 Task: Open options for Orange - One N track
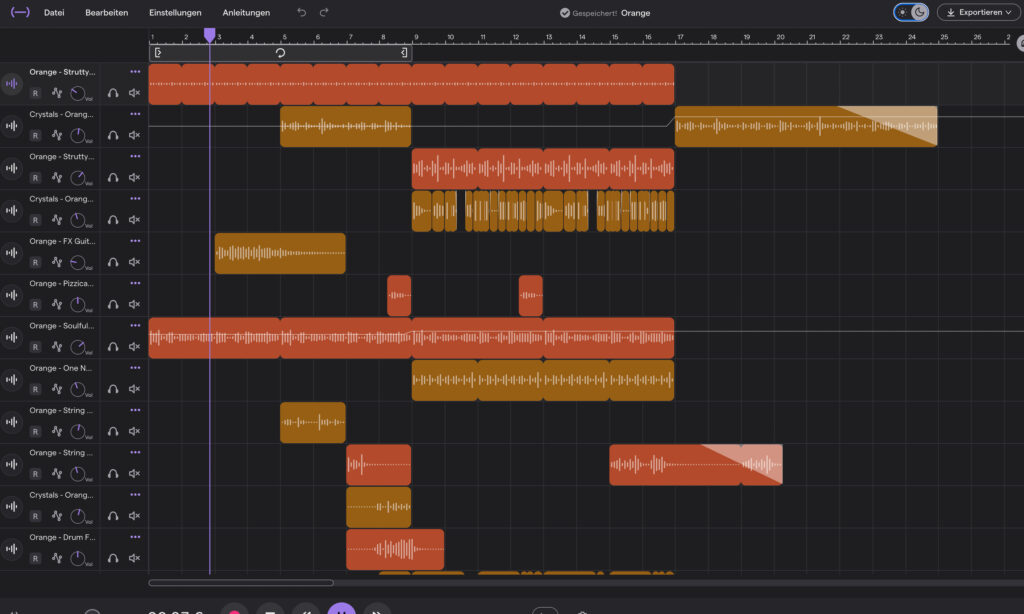pos(135,368)
